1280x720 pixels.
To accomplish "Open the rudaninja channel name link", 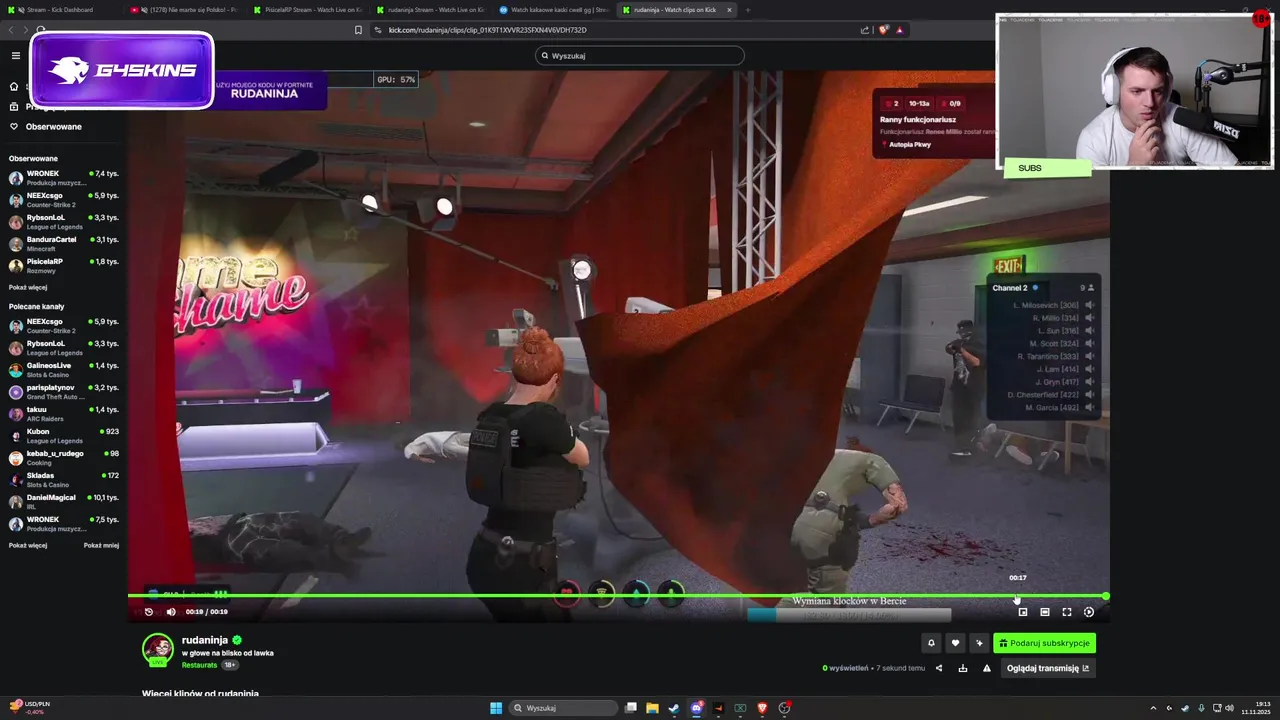I will 205,640.
